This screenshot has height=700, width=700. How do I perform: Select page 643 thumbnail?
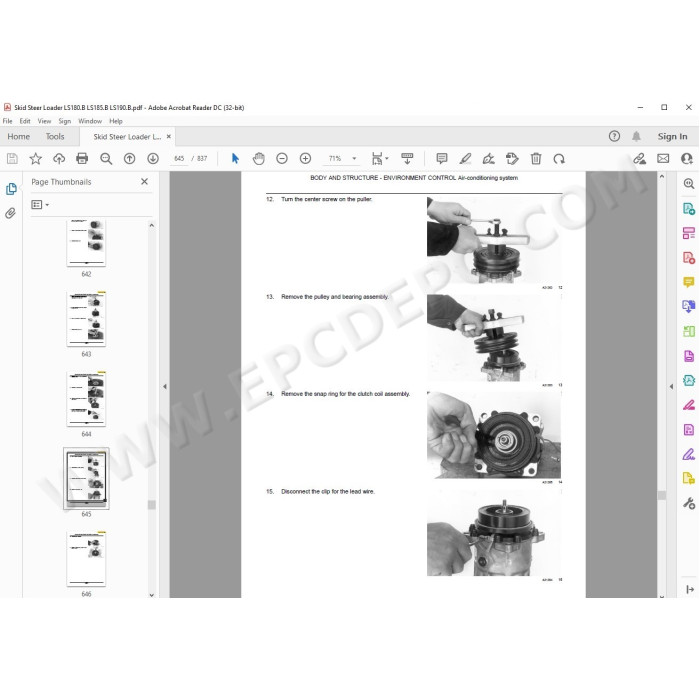(86, 319)
